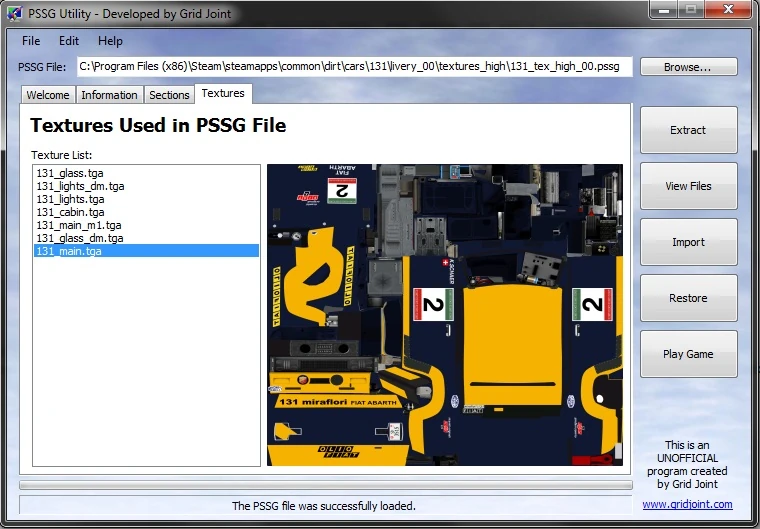The width and height of the screenshot is (760, 529).
Task: Click the status message about PSSG file loaded
Action: click(x=324, y=506)
